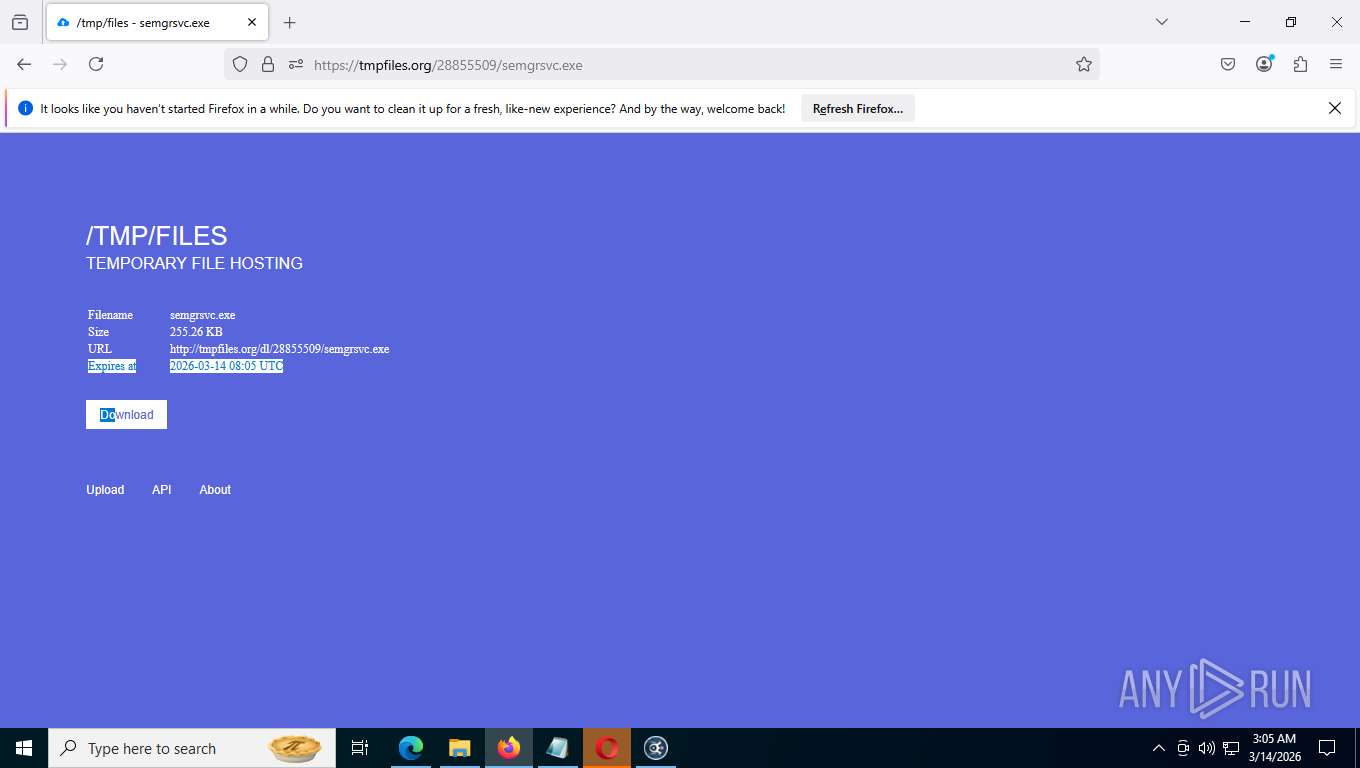Viewport: 1360px width, 768px height.
Task: Show hidden system tray icons
Action: pos(1159,748)
